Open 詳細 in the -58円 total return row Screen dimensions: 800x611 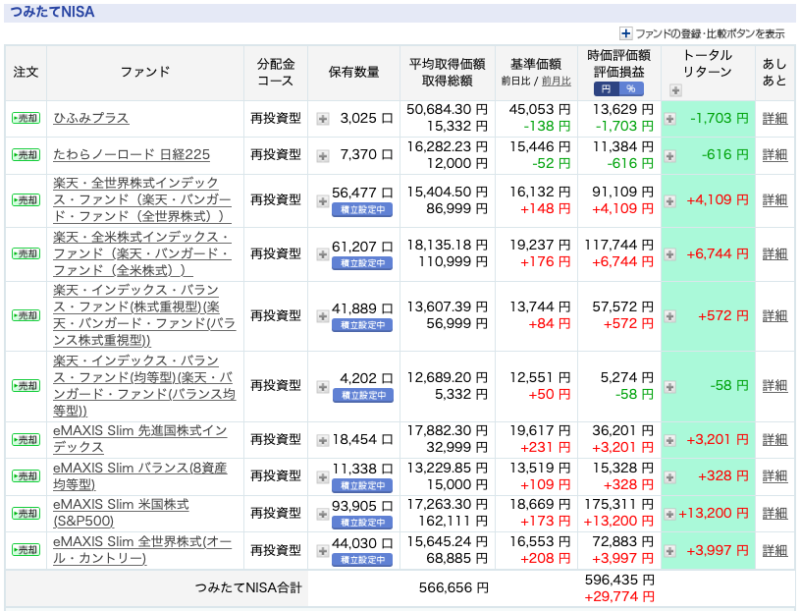click(x=774, y=386)
